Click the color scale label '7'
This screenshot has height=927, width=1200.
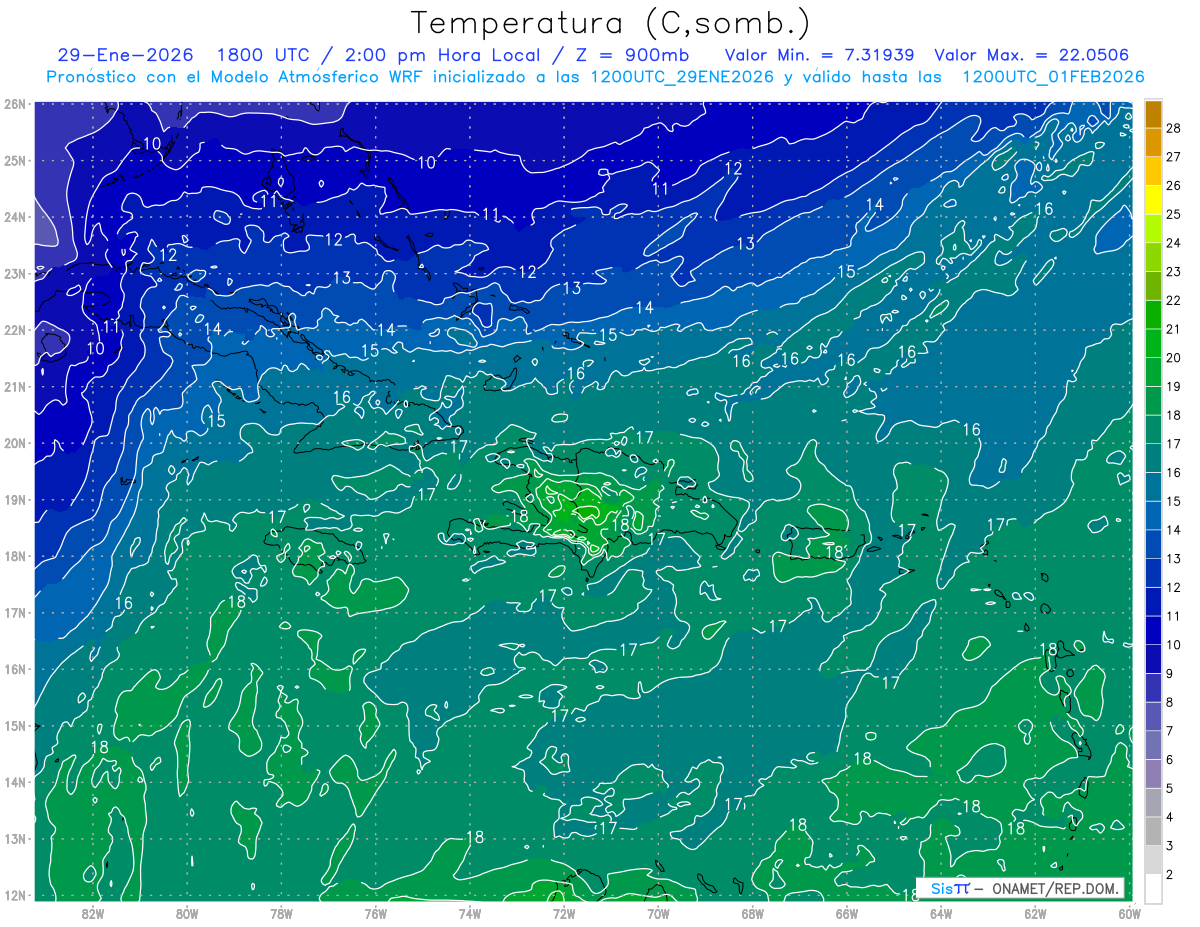[1170, 731]
